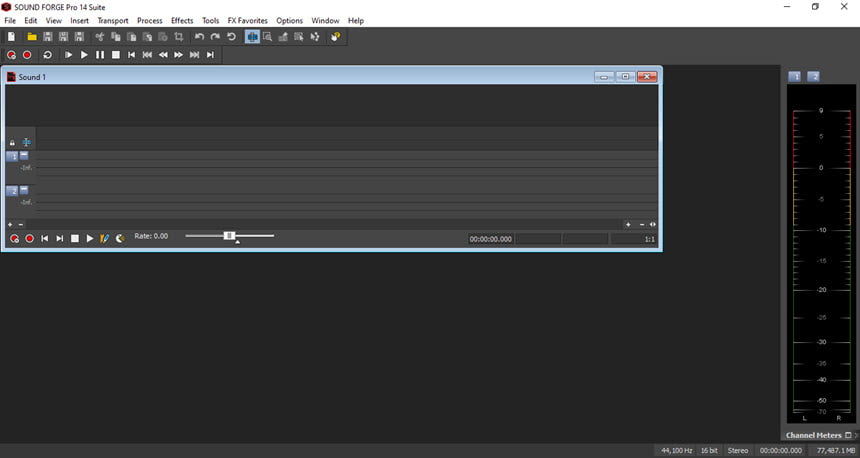
Task: Minimize channel 1 track in Sound 1
Action: [24, 156]
